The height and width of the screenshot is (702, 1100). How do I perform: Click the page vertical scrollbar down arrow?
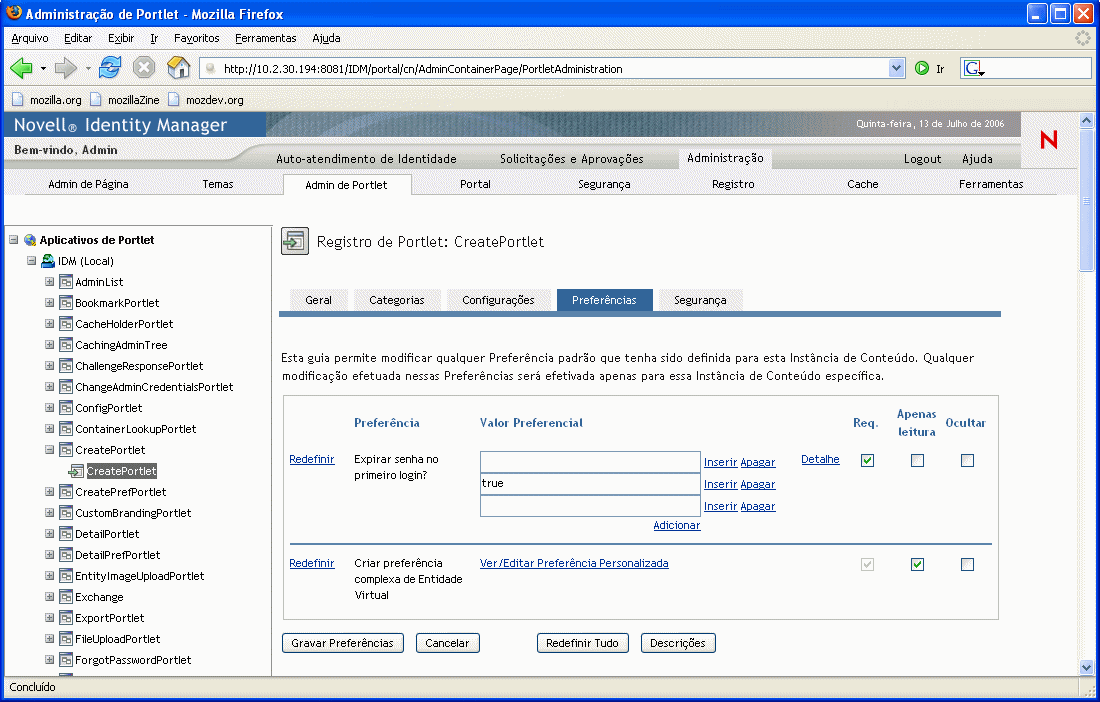pos(1086,668)
